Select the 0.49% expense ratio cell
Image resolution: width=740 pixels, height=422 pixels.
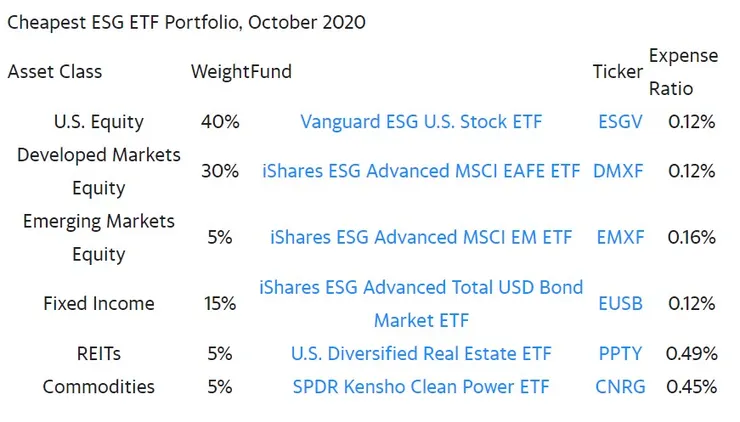(x=692, y=353)
